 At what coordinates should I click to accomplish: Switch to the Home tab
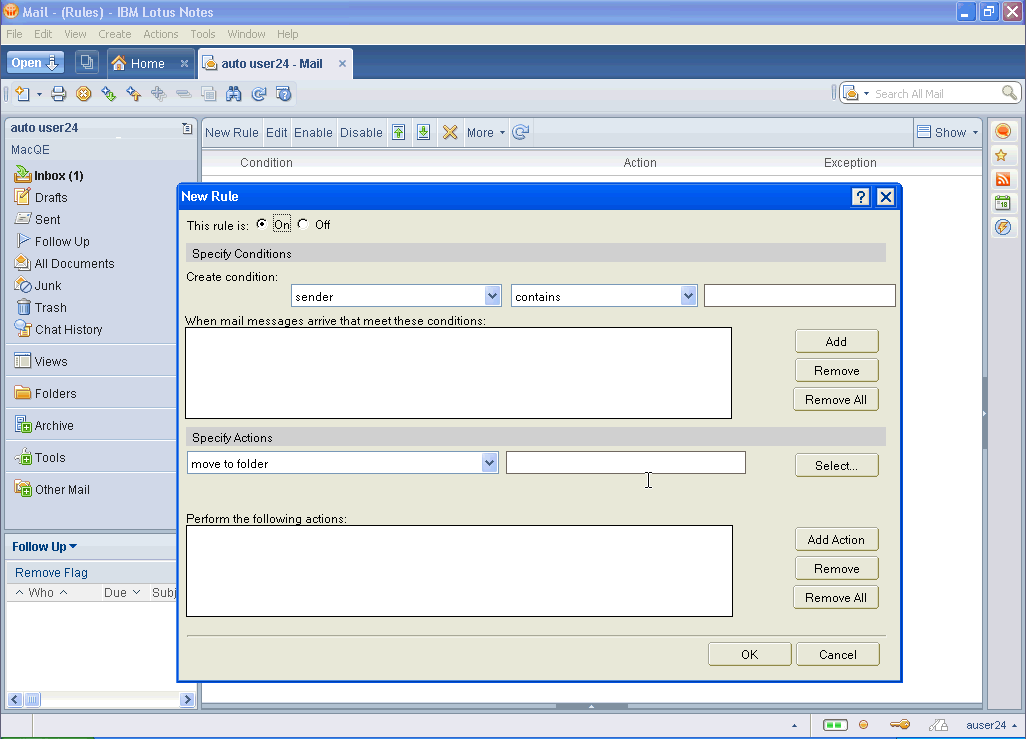click(x=147, y=63)
